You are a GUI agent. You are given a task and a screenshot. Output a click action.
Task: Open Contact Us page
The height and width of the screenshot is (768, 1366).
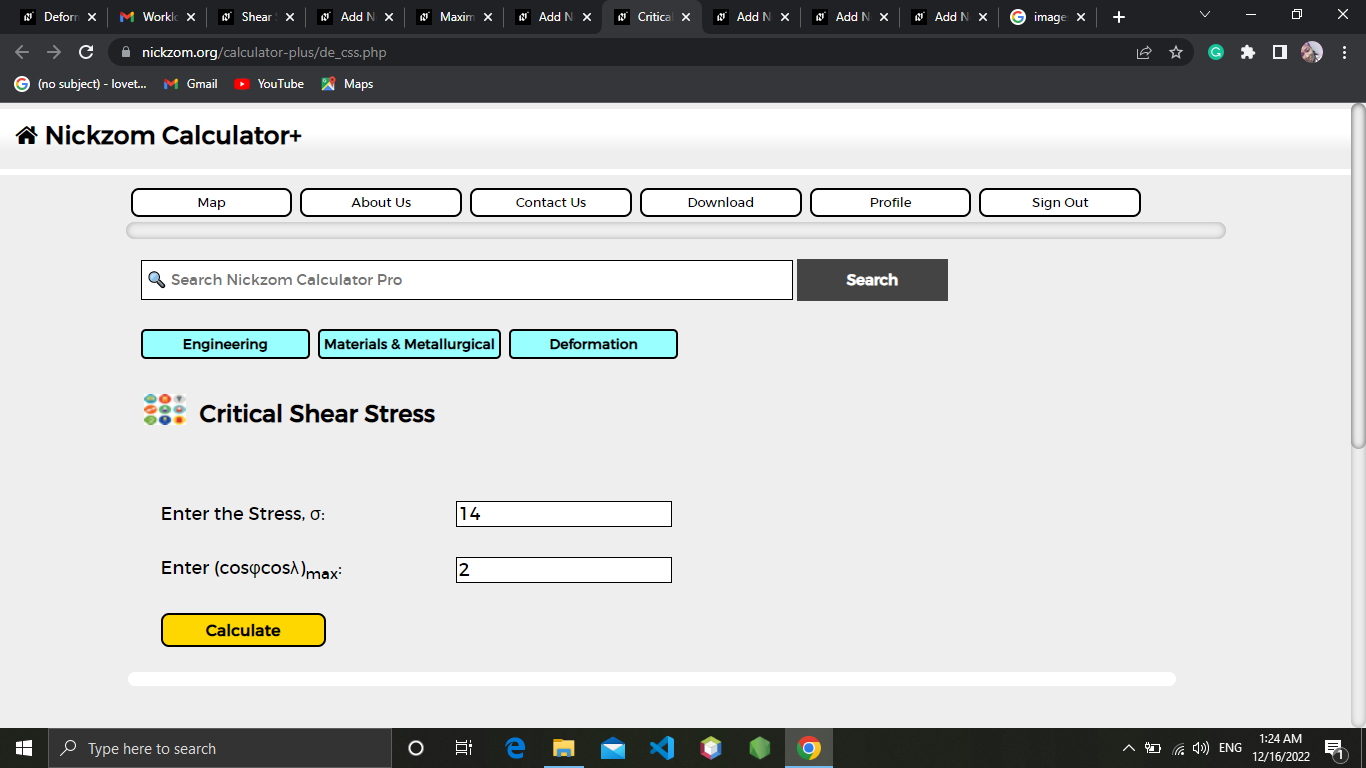coord(551,202)
